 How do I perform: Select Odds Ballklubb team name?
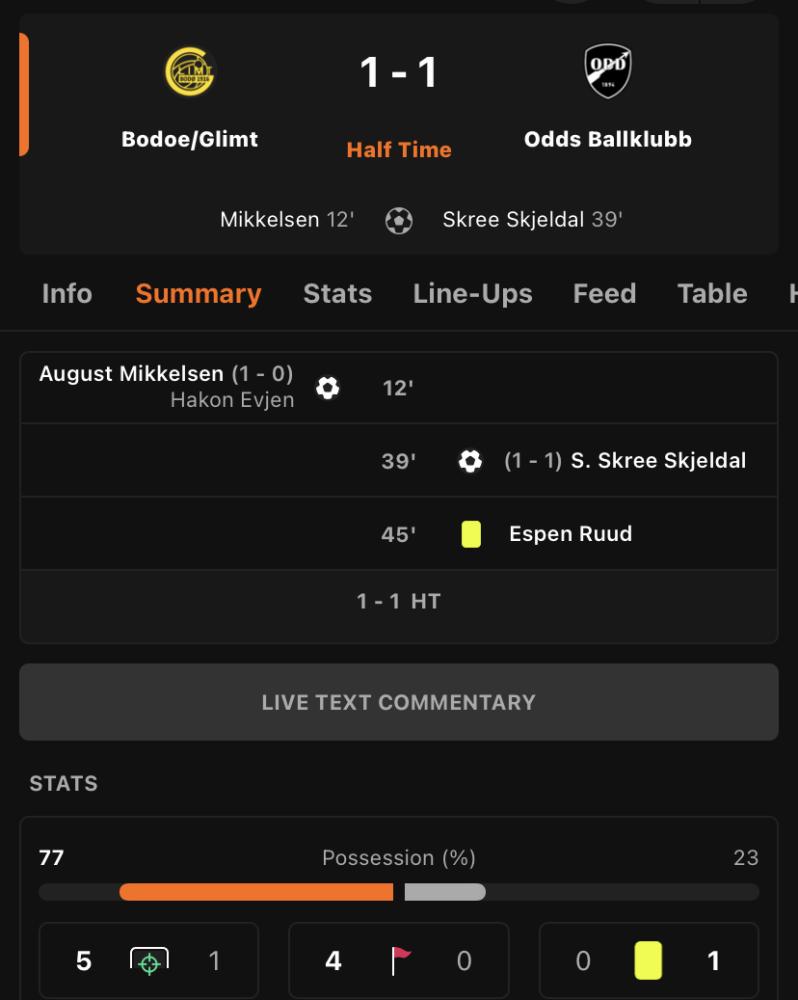(x=608, y=139)
